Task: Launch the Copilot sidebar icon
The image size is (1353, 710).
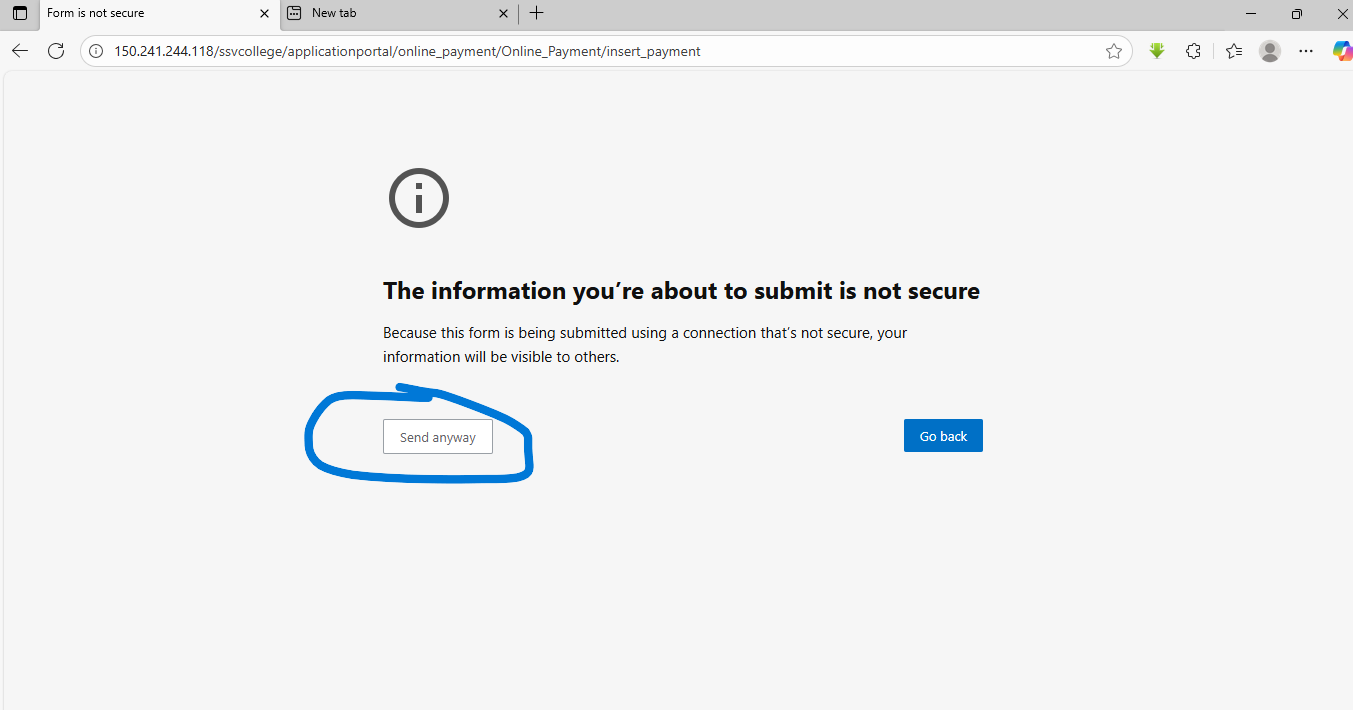Action: point(1342,51)
